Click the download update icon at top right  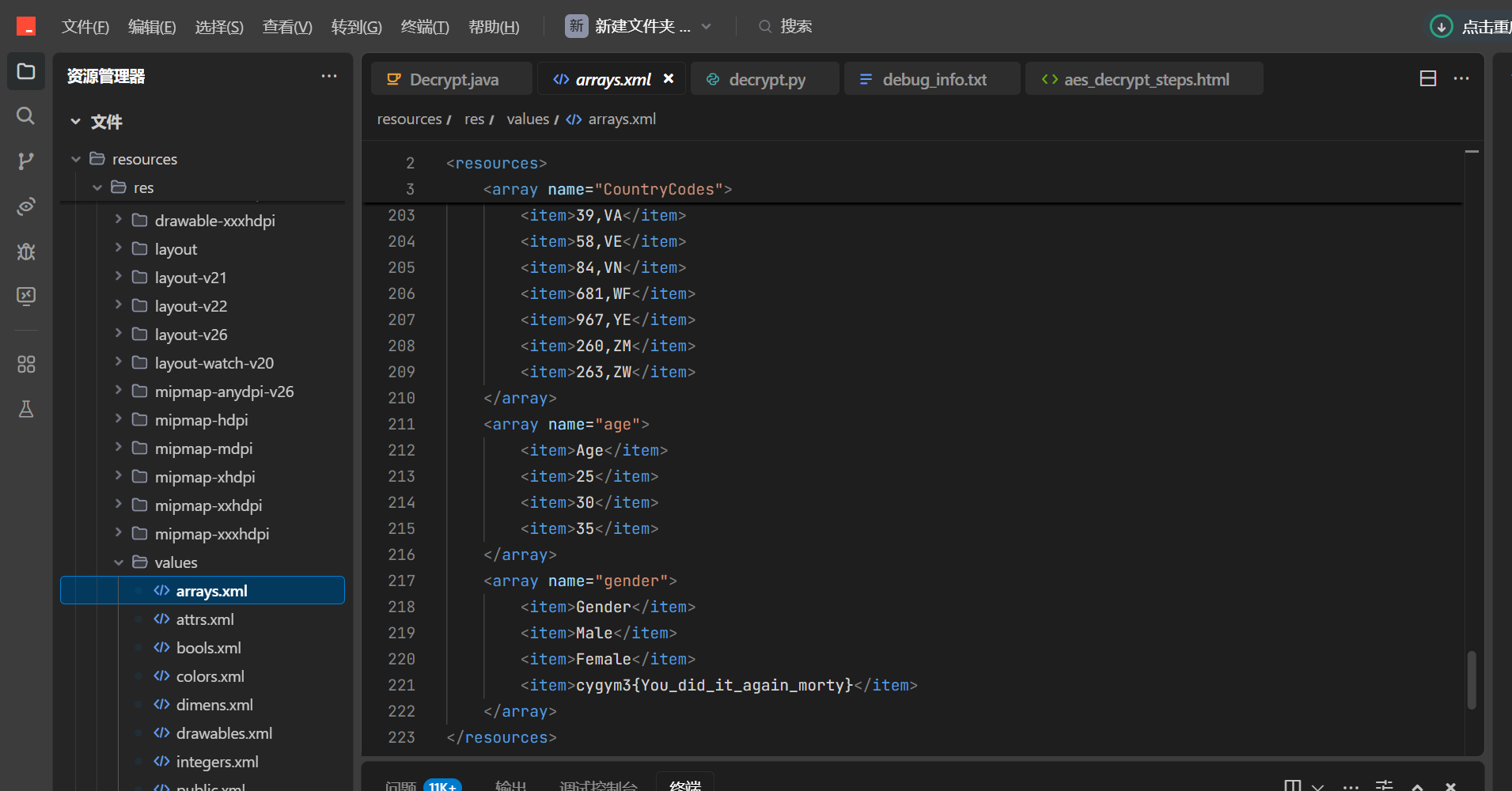1441,27
